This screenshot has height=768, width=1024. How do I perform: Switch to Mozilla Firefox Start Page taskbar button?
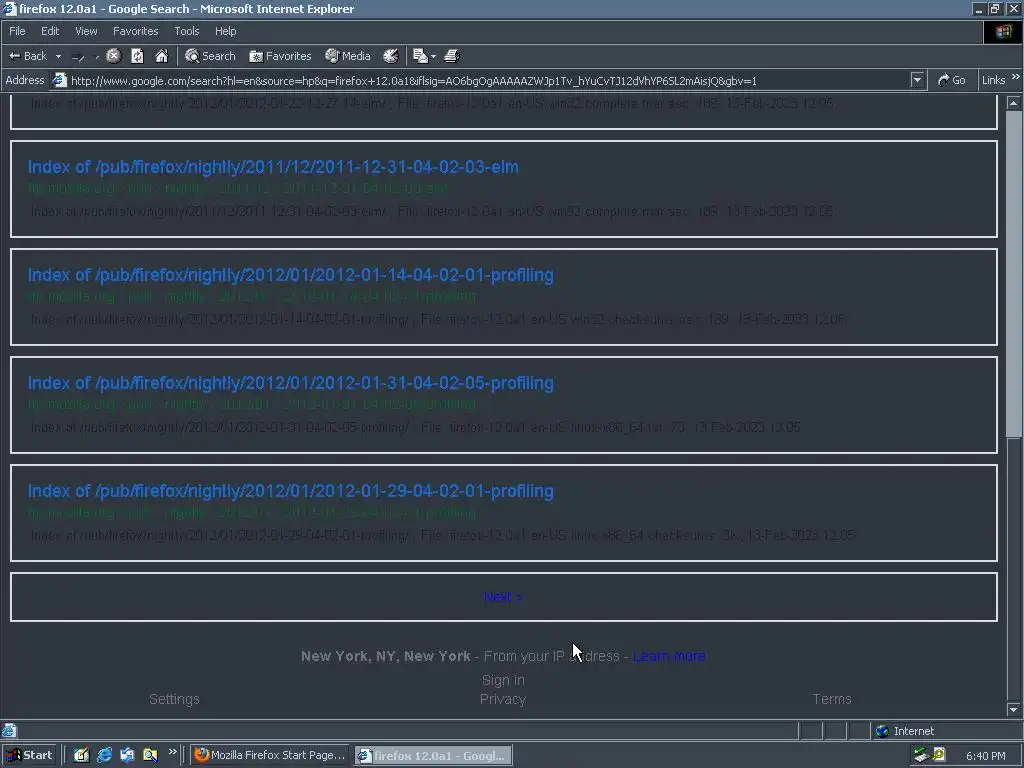click(x=270, y=755)
